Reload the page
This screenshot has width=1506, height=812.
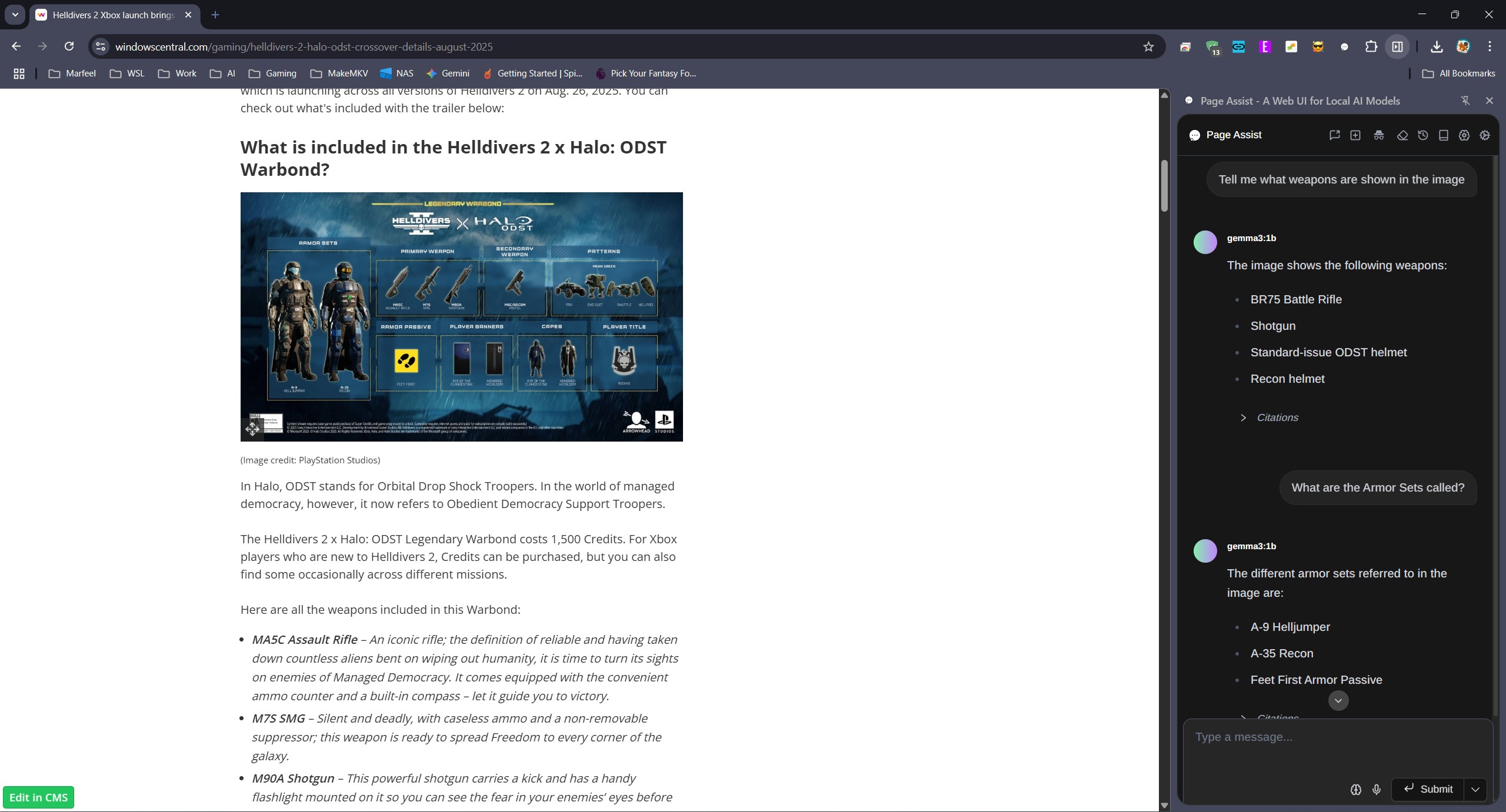tap(69, 46)
